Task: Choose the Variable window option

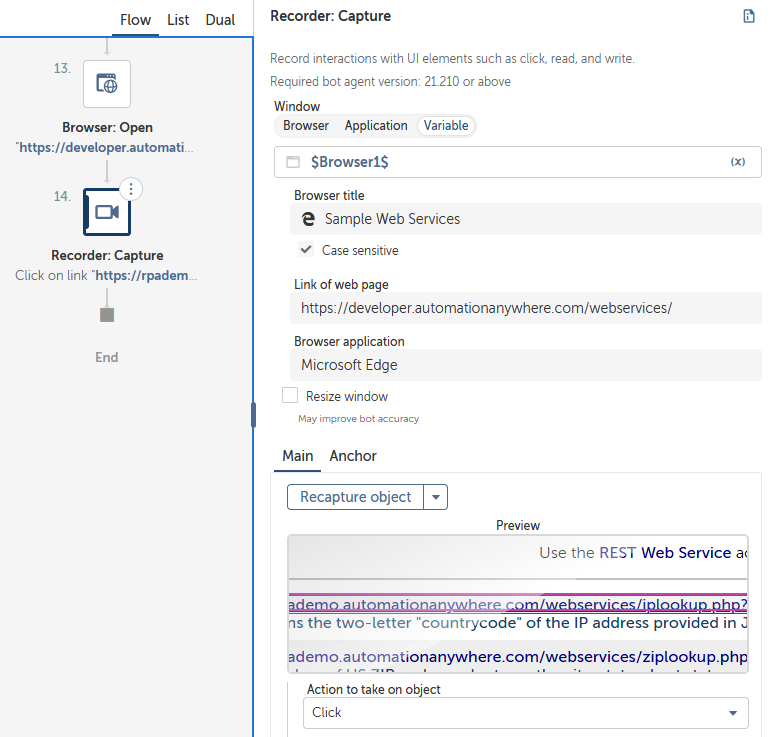Action: [446, 126]
